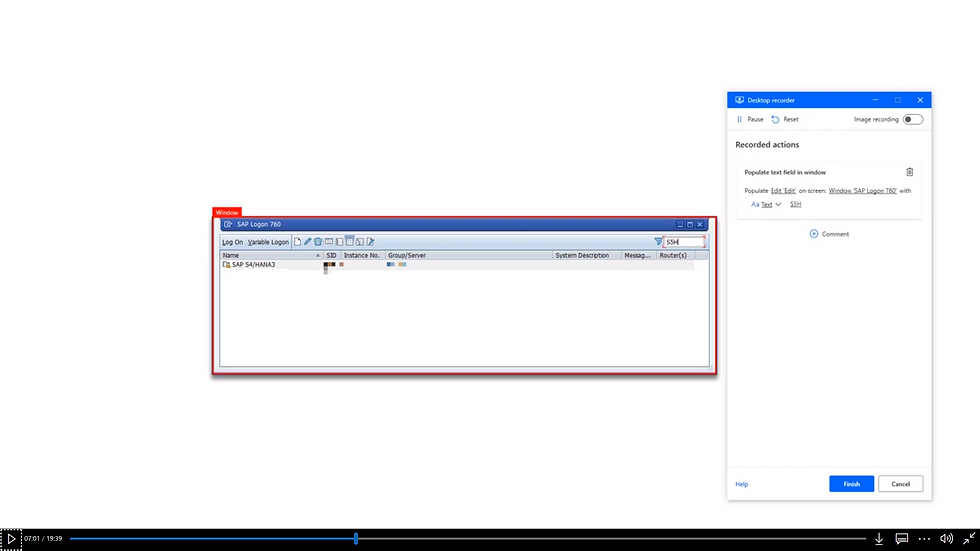Click the S5H value in recorded action
This screenshot has width=980, height=551.
(x=796, y=204)
